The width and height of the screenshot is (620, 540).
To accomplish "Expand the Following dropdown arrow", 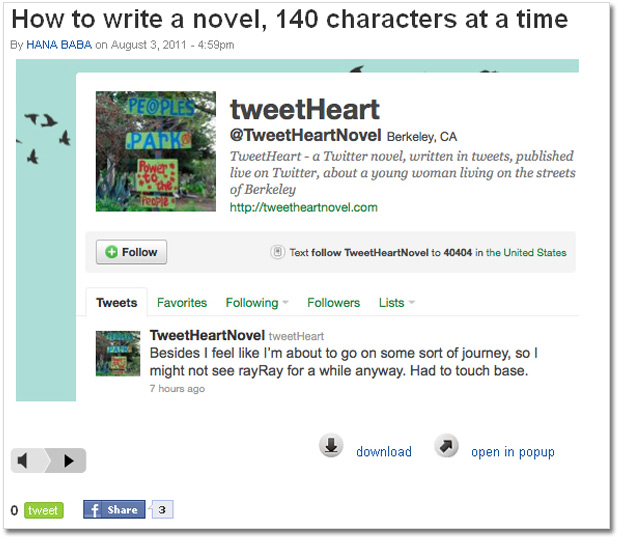I will [x=285, y=303].
